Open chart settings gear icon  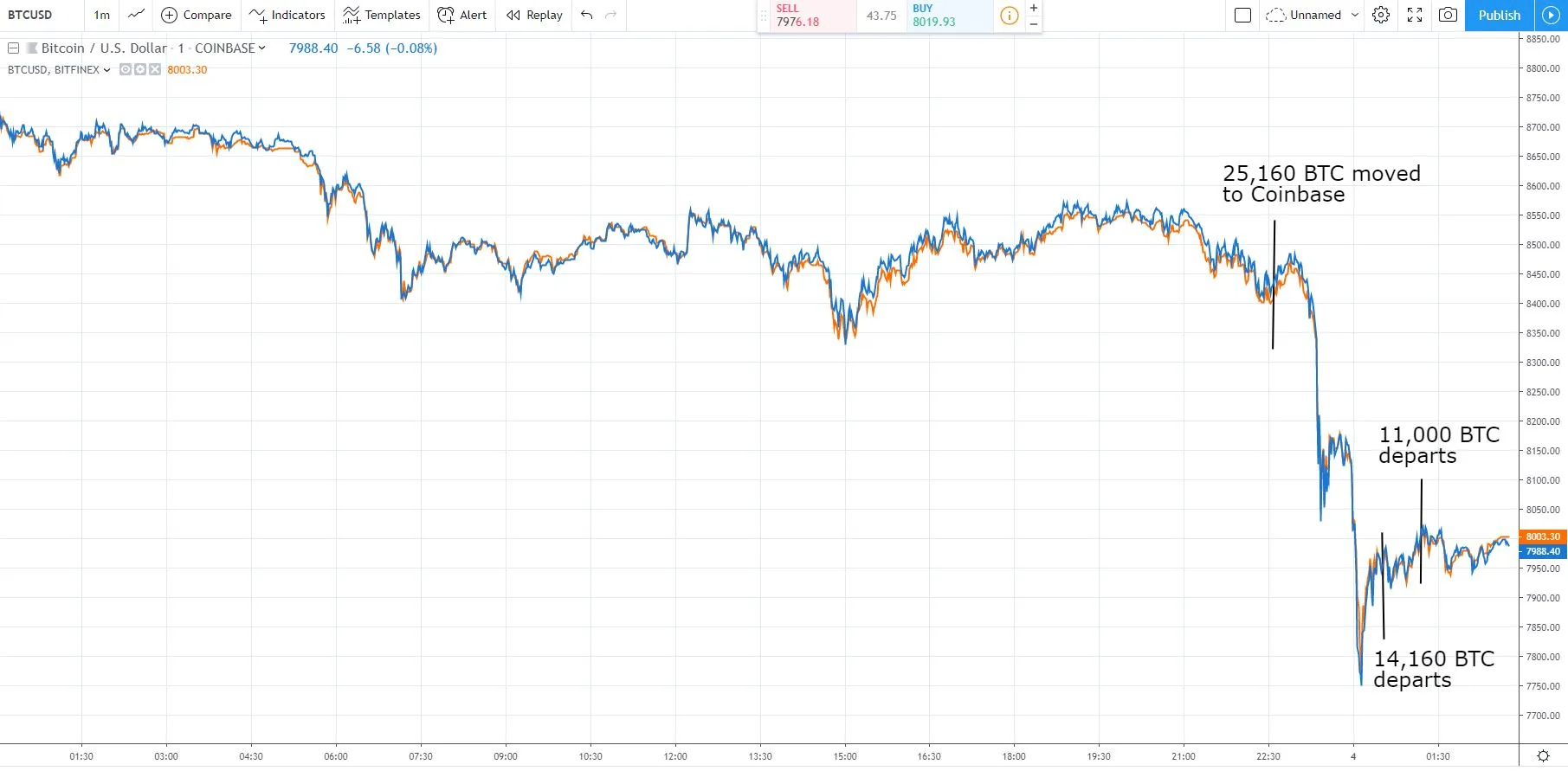pyautogui.click(x=1381, y=15)
